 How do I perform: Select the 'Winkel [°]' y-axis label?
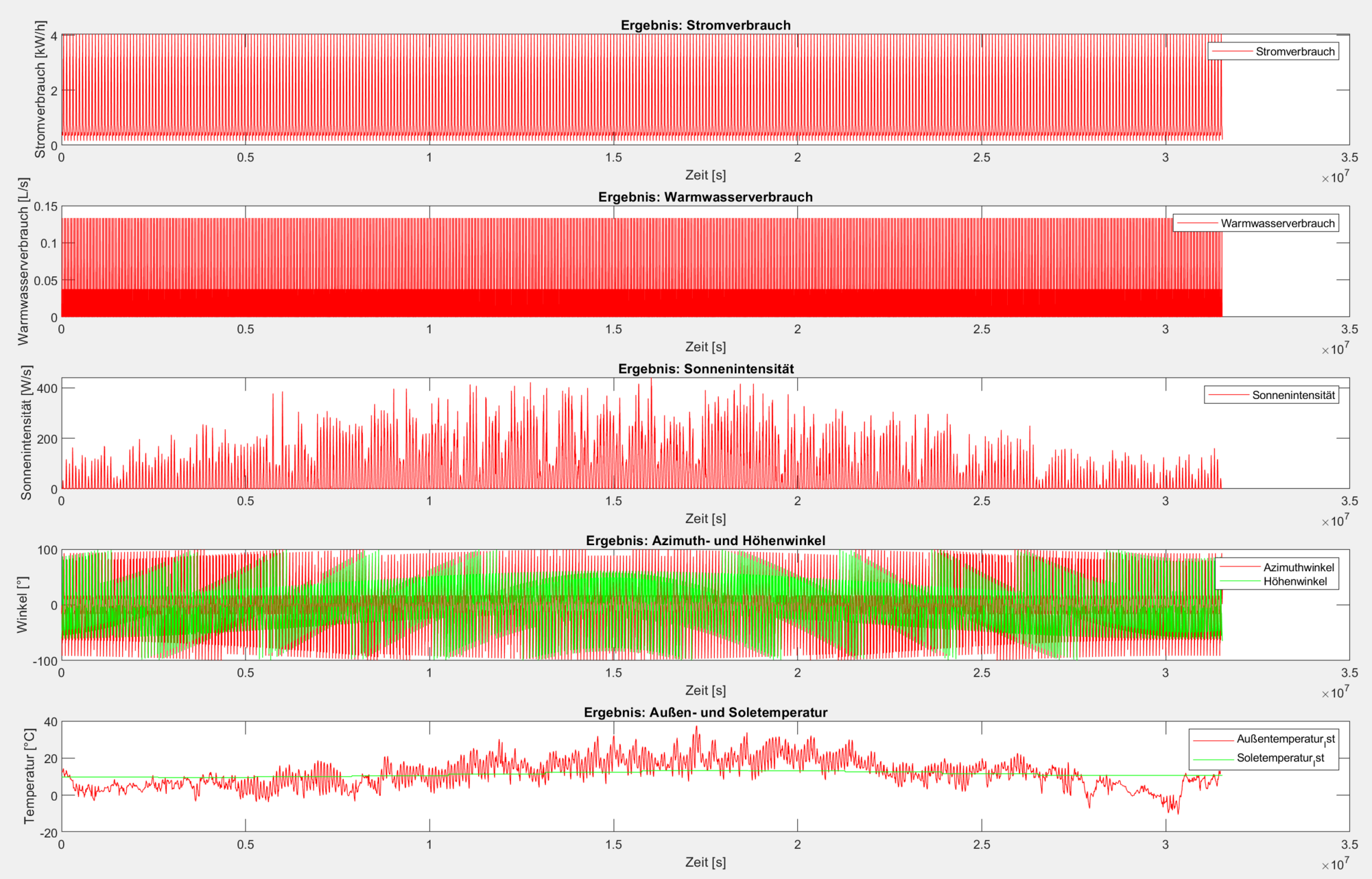[x=23, y=604]
